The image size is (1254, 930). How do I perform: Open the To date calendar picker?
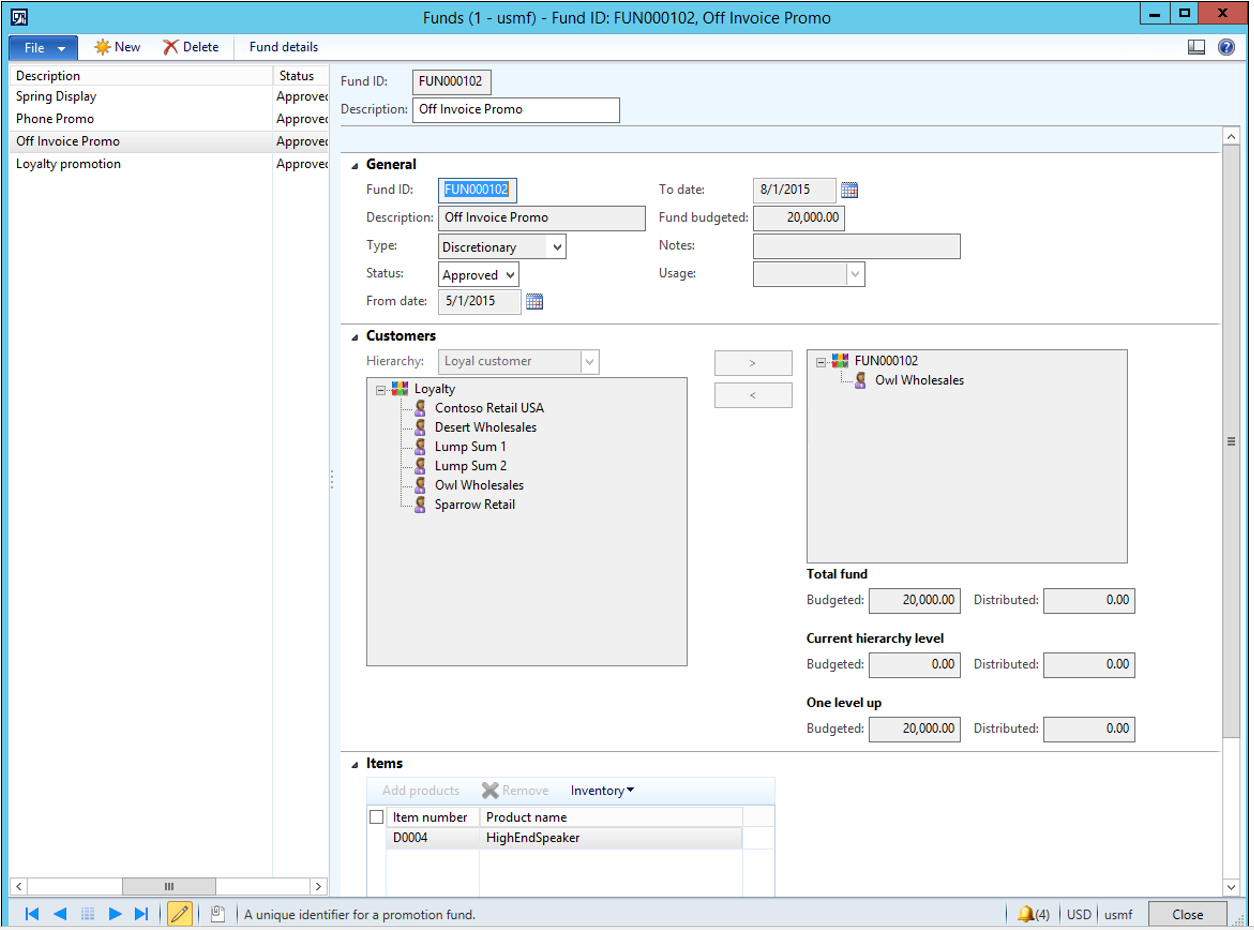(850, 190)
